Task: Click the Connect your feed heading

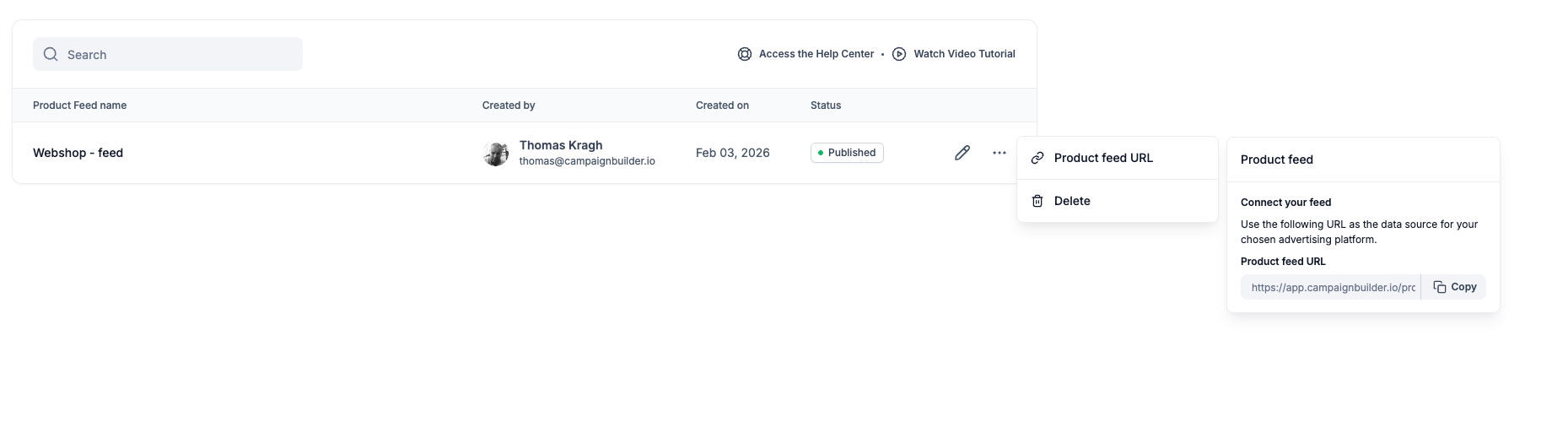Action: 1285,203
